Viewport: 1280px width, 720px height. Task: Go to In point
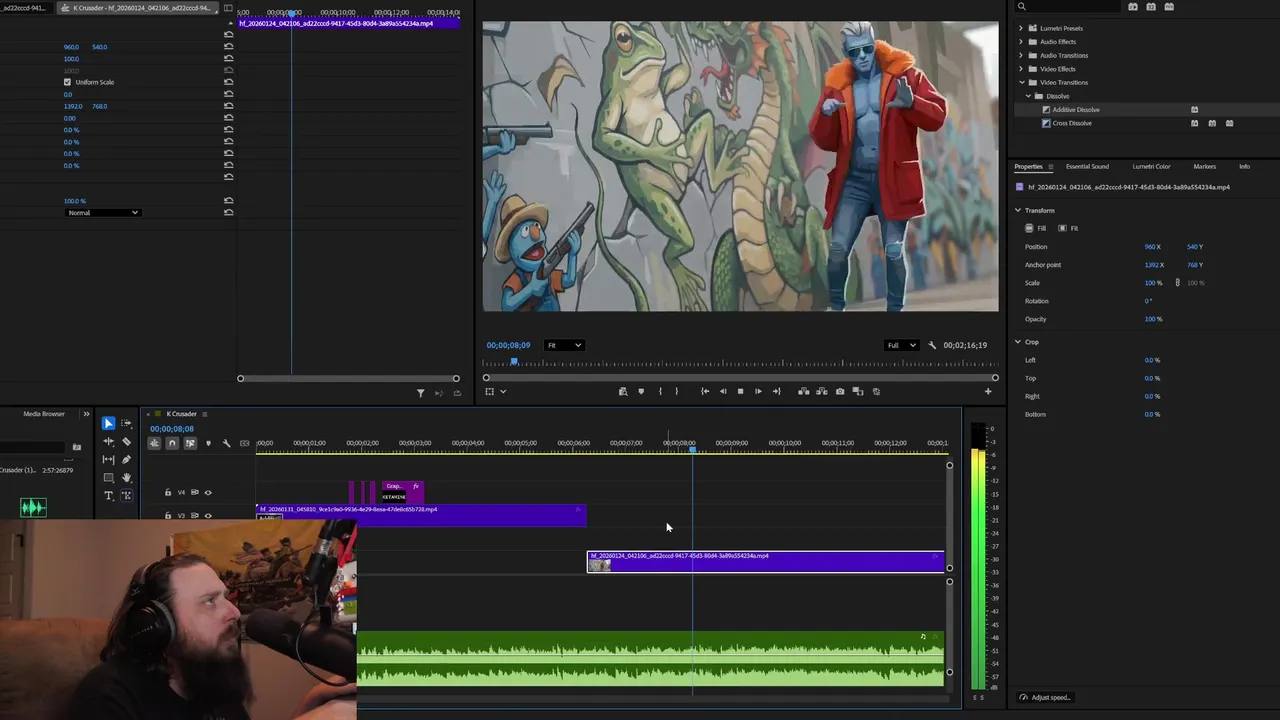(x=705, y=391)
